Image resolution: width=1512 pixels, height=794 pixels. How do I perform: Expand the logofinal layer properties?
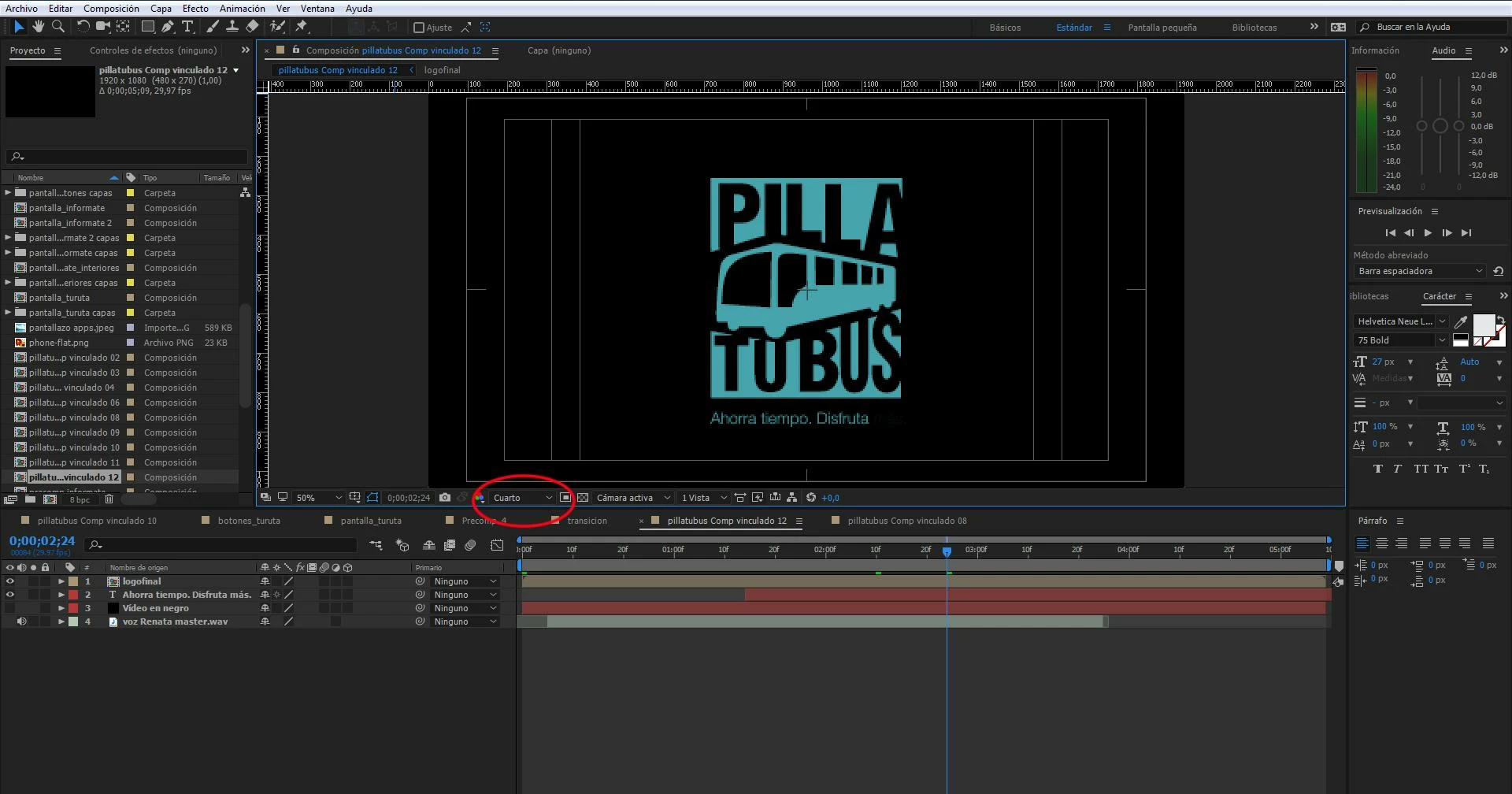pyautogui.click(x=61, y=581)
